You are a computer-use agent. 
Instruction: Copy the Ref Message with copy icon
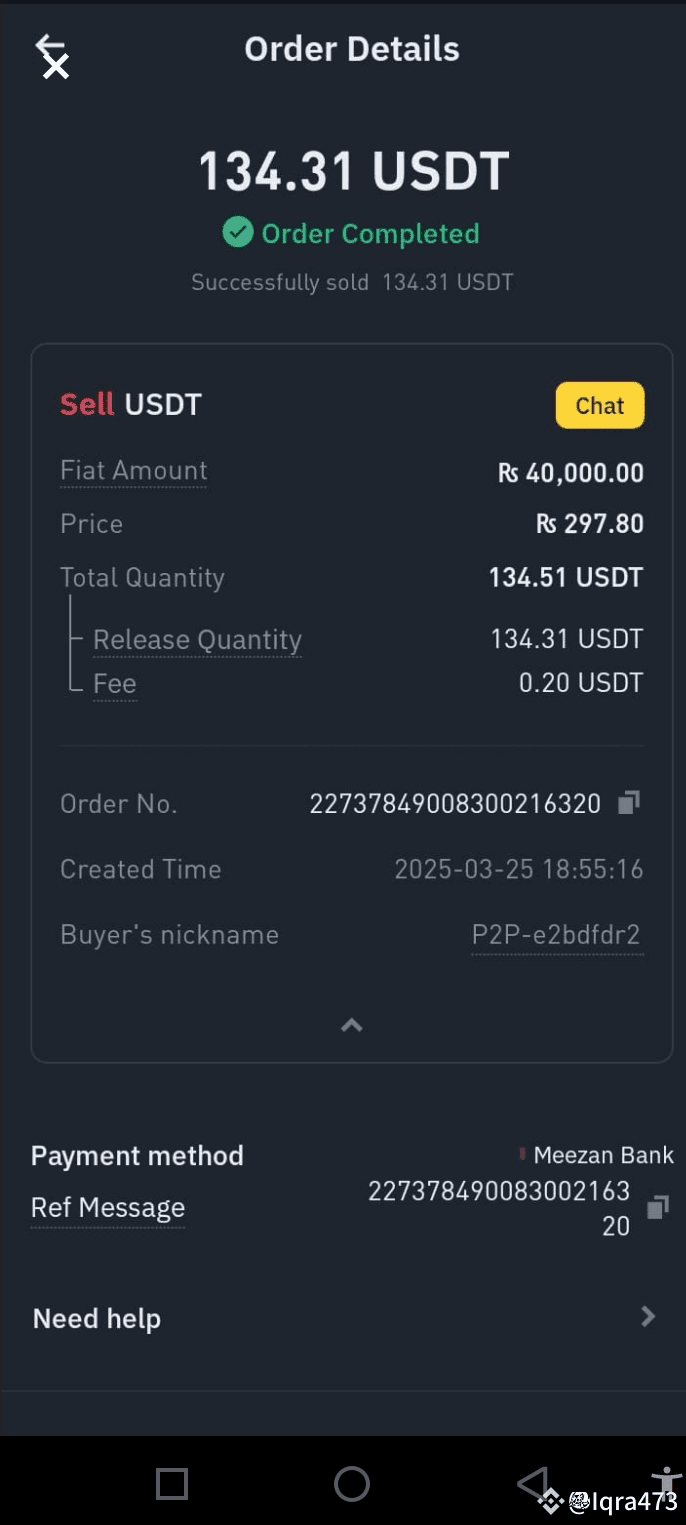coord(657,1207)
